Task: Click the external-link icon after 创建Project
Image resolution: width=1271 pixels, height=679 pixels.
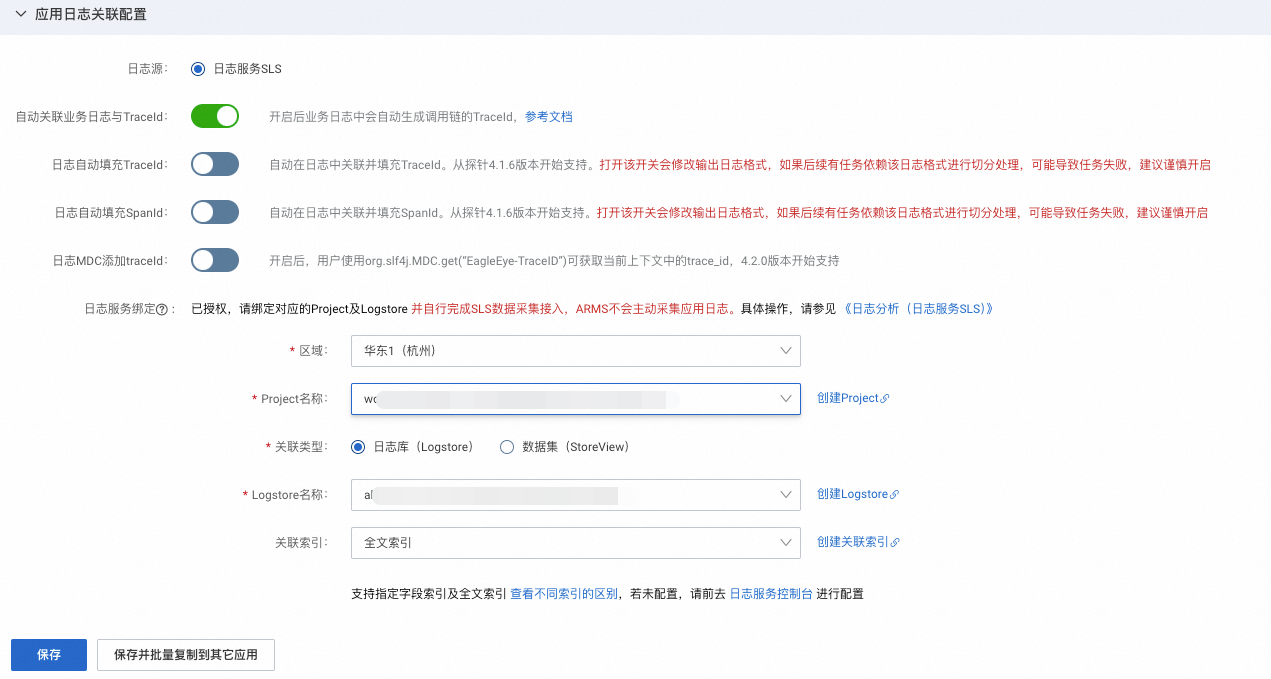Action: point(885,399)
